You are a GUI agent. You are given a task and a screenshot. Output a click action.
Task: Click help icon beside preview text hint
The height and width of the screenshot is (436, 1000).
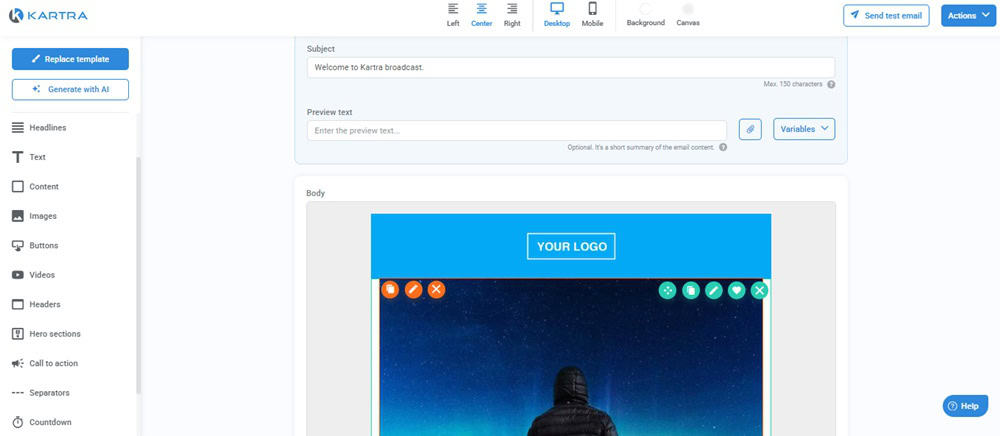click(x=723, y=147)
